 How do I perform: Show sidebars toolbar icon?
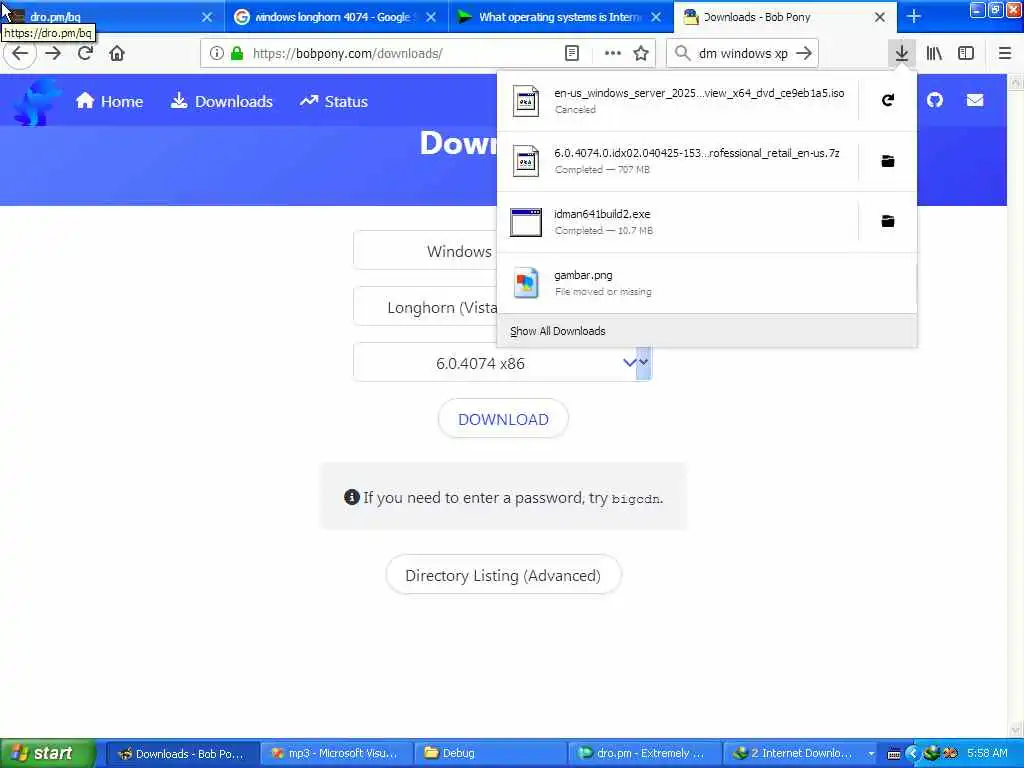(x=966, y=54)
